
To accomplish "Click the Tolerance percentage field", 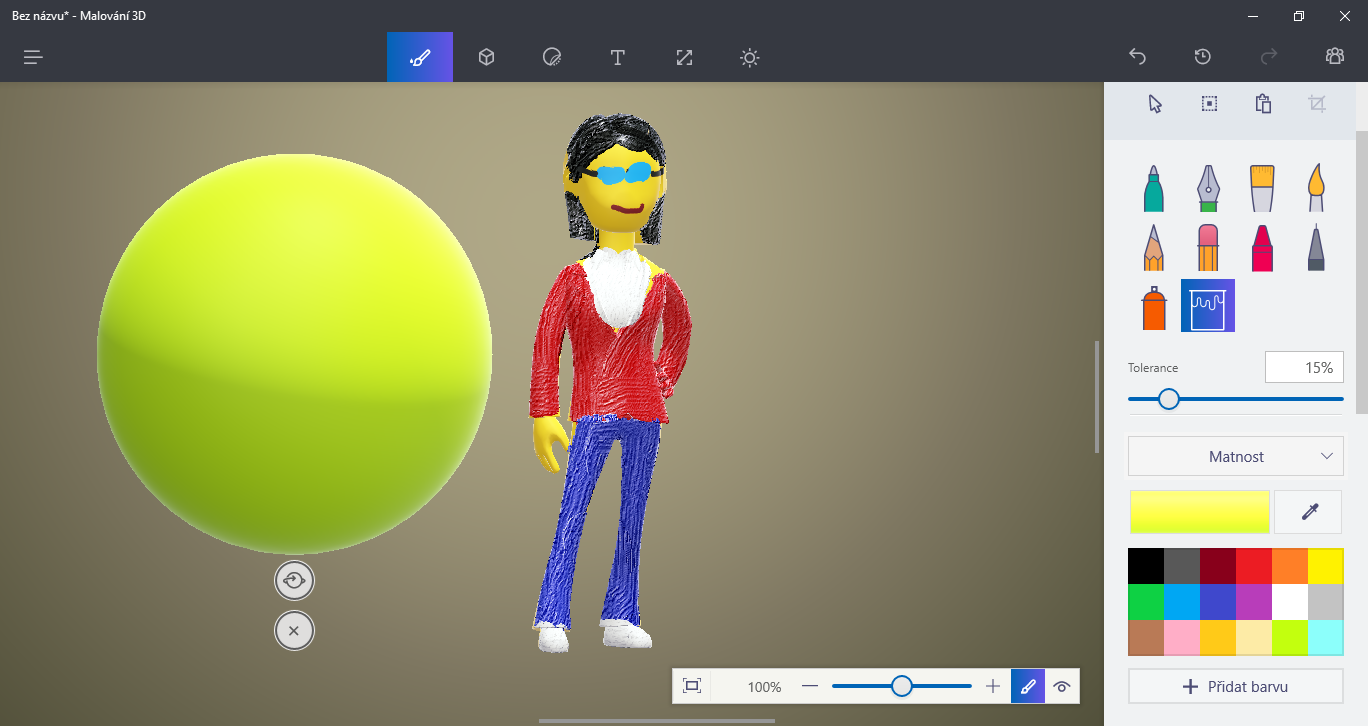I will [1304, 367].
